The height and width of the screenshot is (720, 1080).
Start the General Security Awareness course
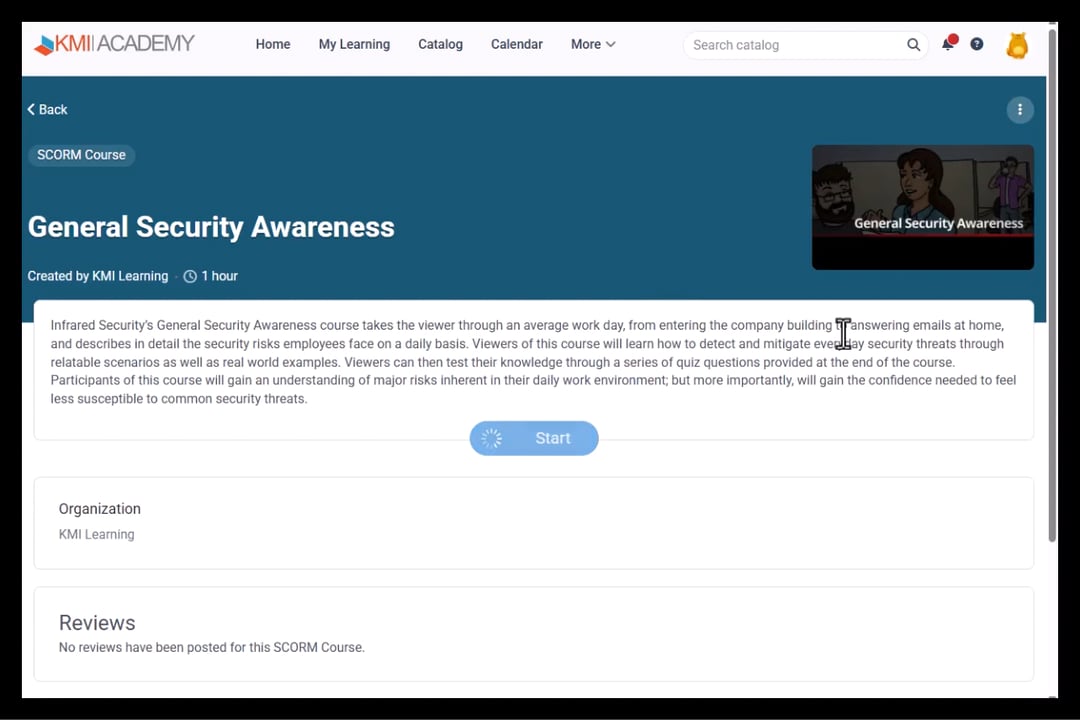(x=534, y=438)
